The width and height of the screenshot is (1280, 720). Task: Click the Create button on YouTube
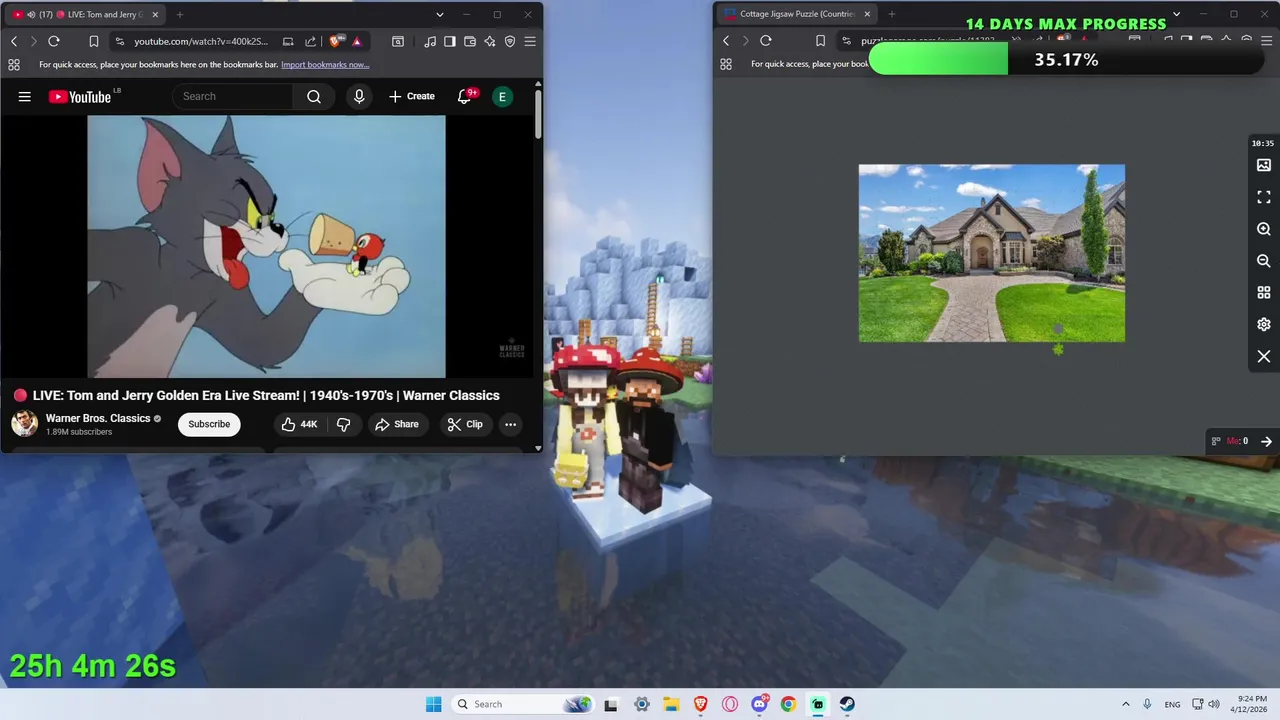coord(412,96)
